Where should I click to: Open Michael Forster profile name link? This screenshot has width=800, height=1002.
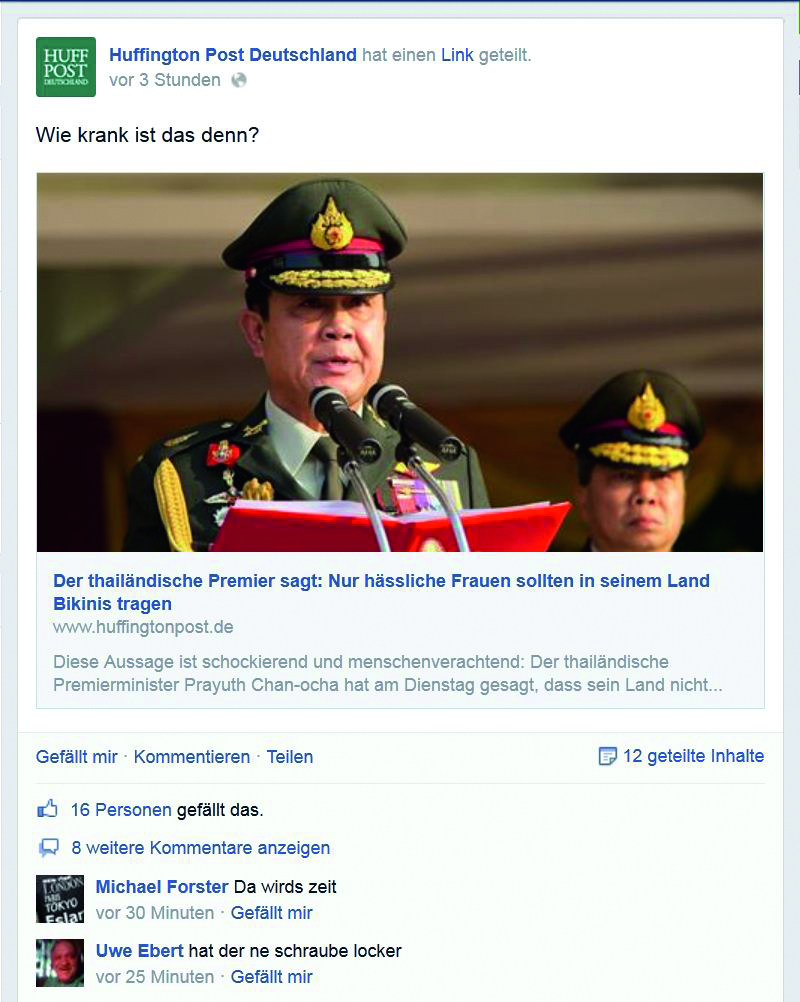(x=162, y=886)
